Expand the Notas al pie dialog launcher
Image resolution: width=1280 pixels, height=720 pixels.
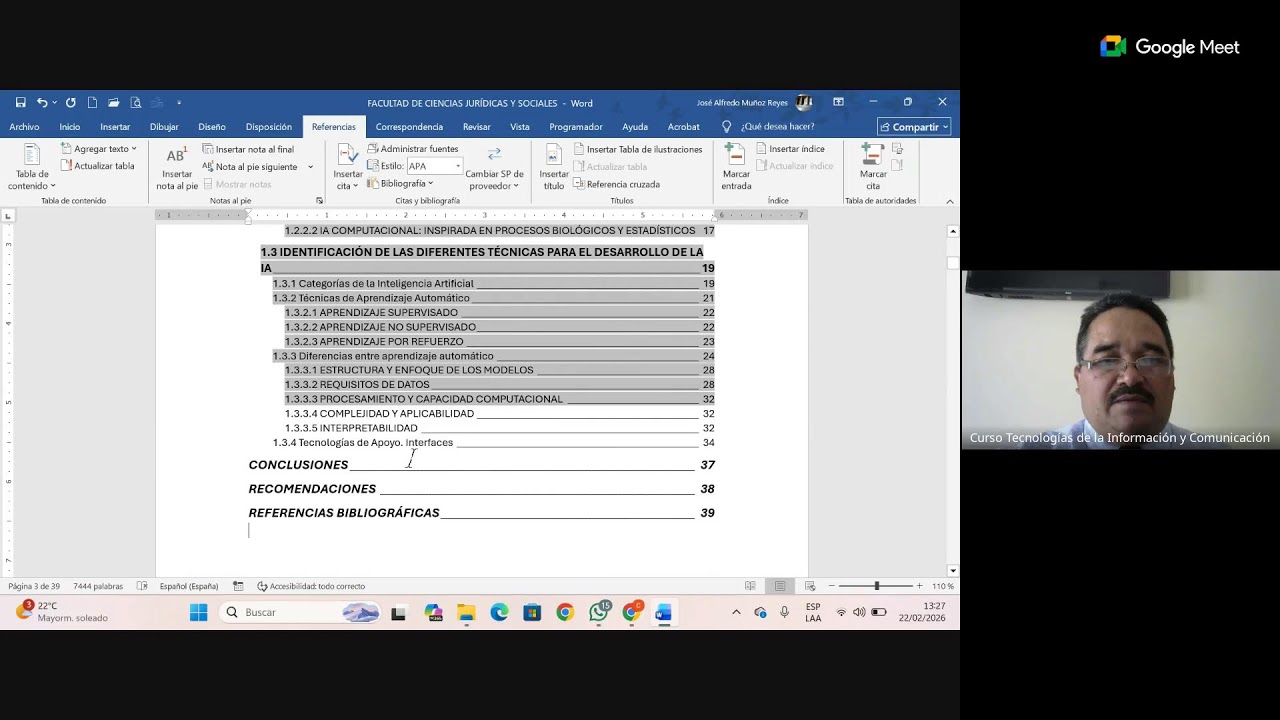tap(320, 201)
